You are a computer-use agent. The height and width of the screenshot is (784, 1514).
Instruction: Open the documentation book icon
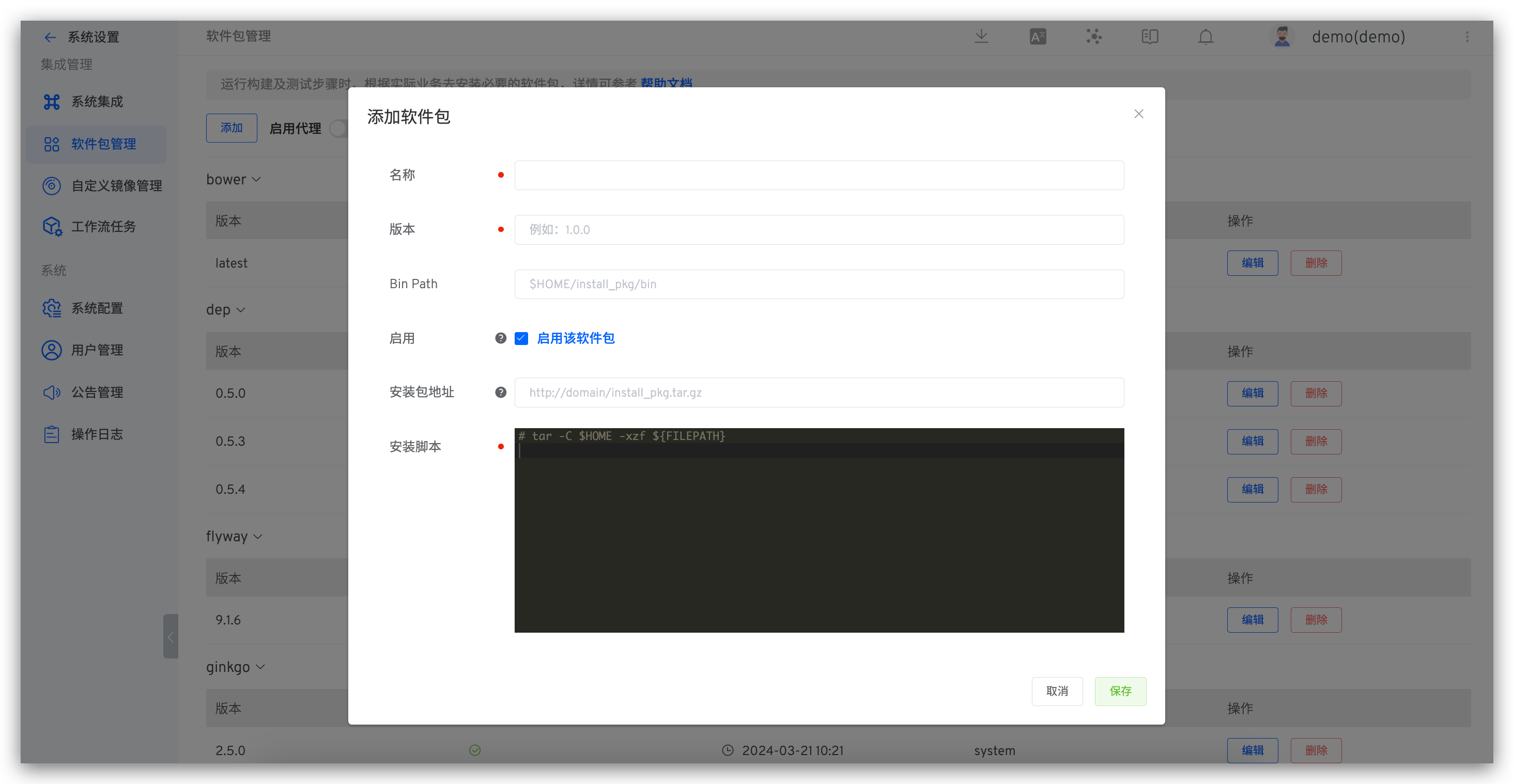tap(1150, 36)
